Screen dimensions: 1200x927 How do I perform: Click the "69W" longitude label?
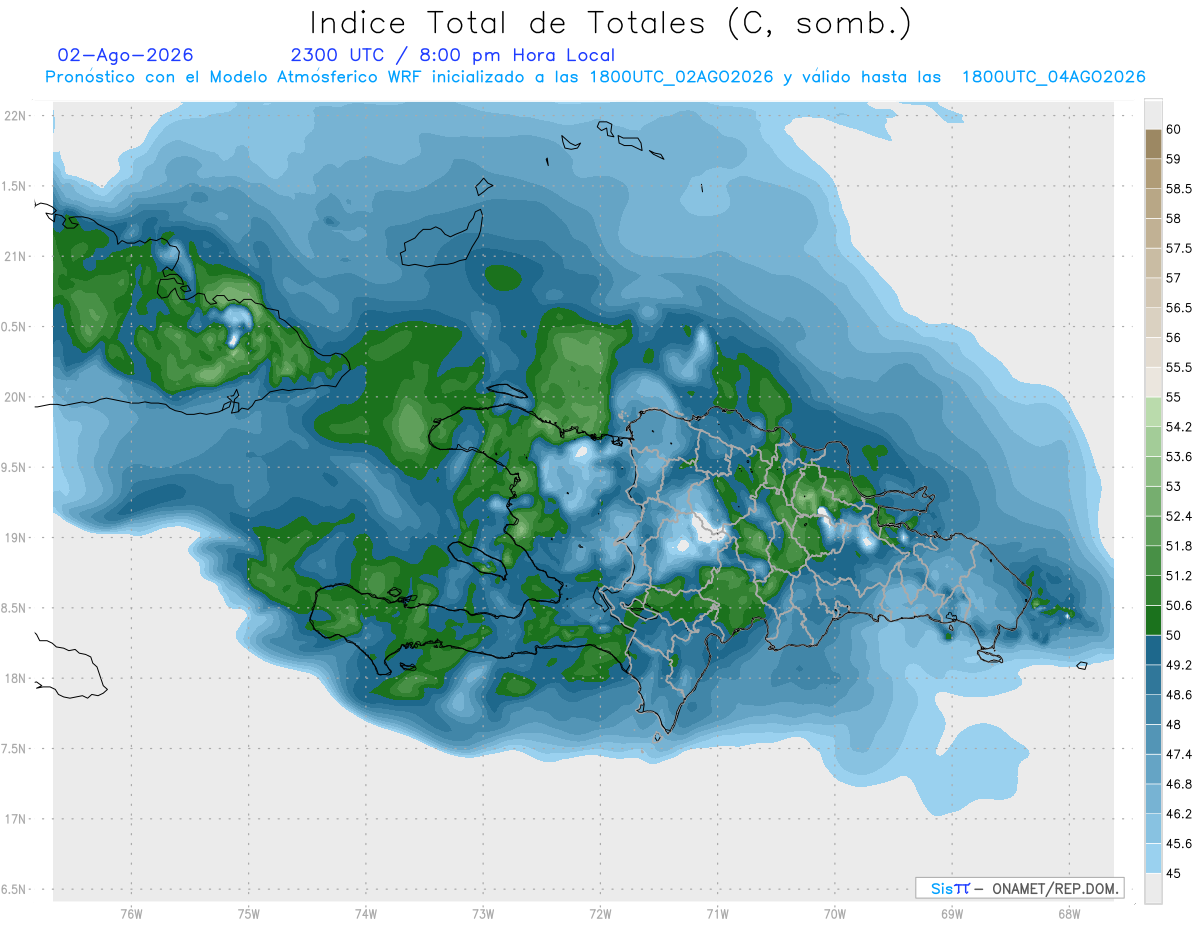(951, 914)
